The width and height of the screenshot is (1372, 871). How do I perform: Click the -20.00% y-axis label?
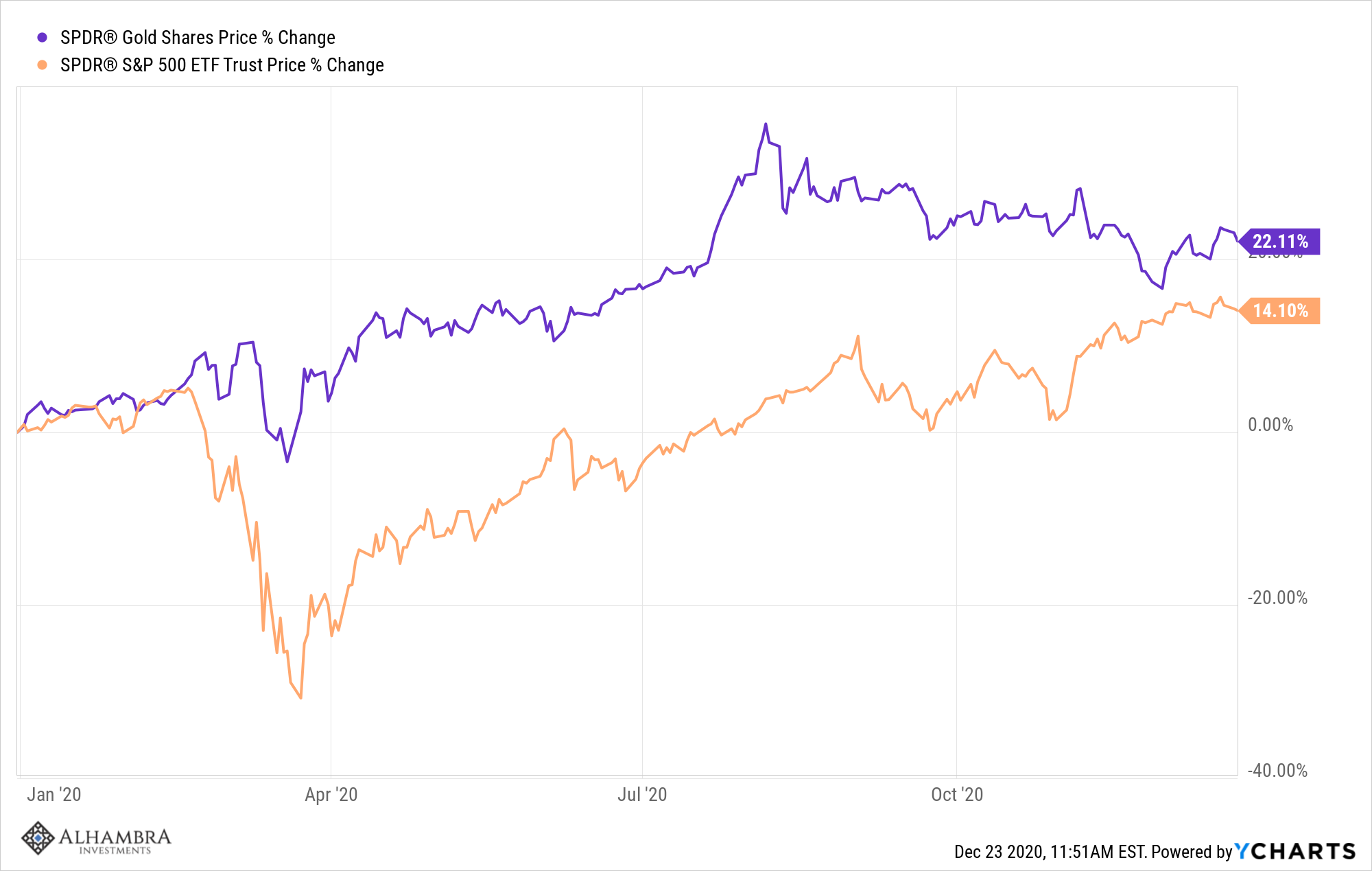pos(1277,598)
